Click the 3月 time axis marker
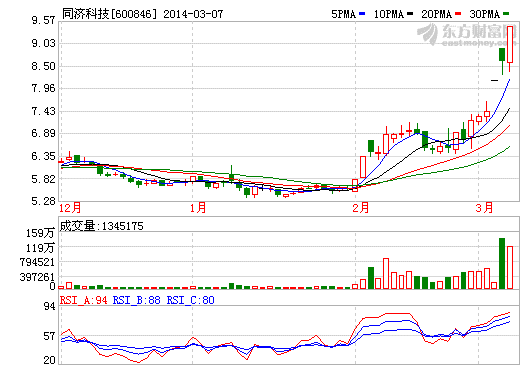Image resolution: width=520 pixels, height=365 pixels. [x=484, y=208]
